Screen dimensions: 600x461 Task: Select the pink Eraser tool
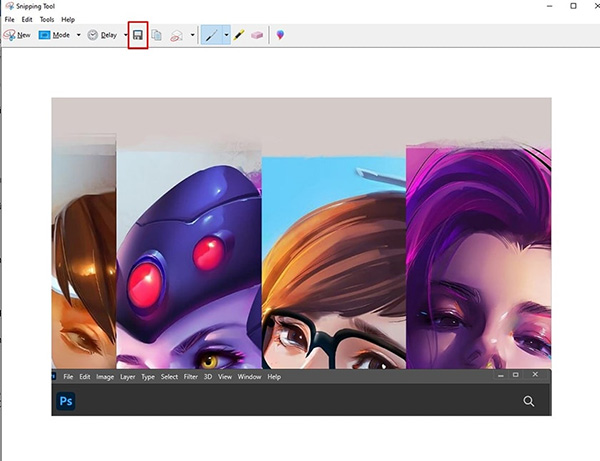point(257,35)
